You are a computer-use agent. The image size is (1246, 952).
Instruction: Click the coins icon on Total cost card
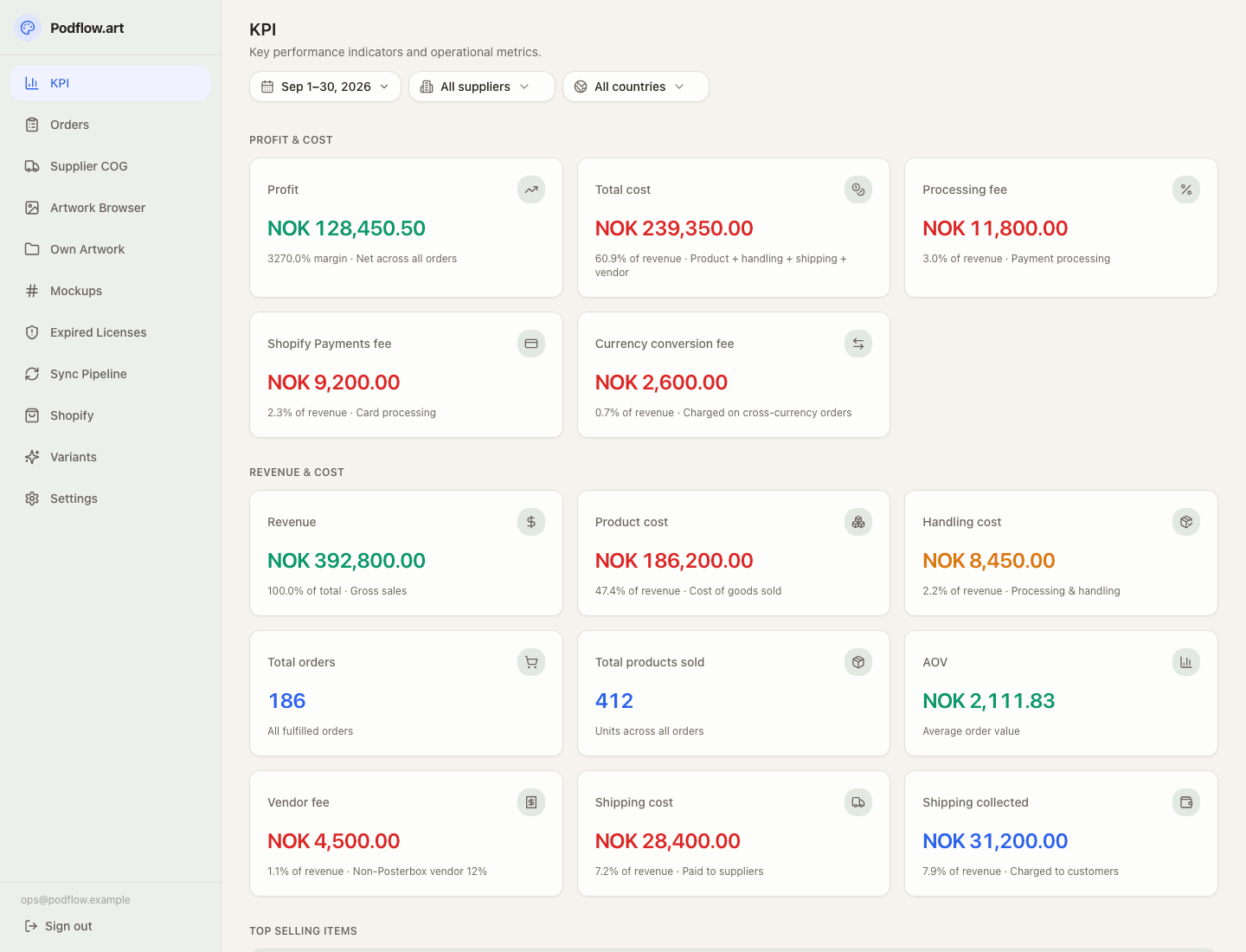[858, 190]
